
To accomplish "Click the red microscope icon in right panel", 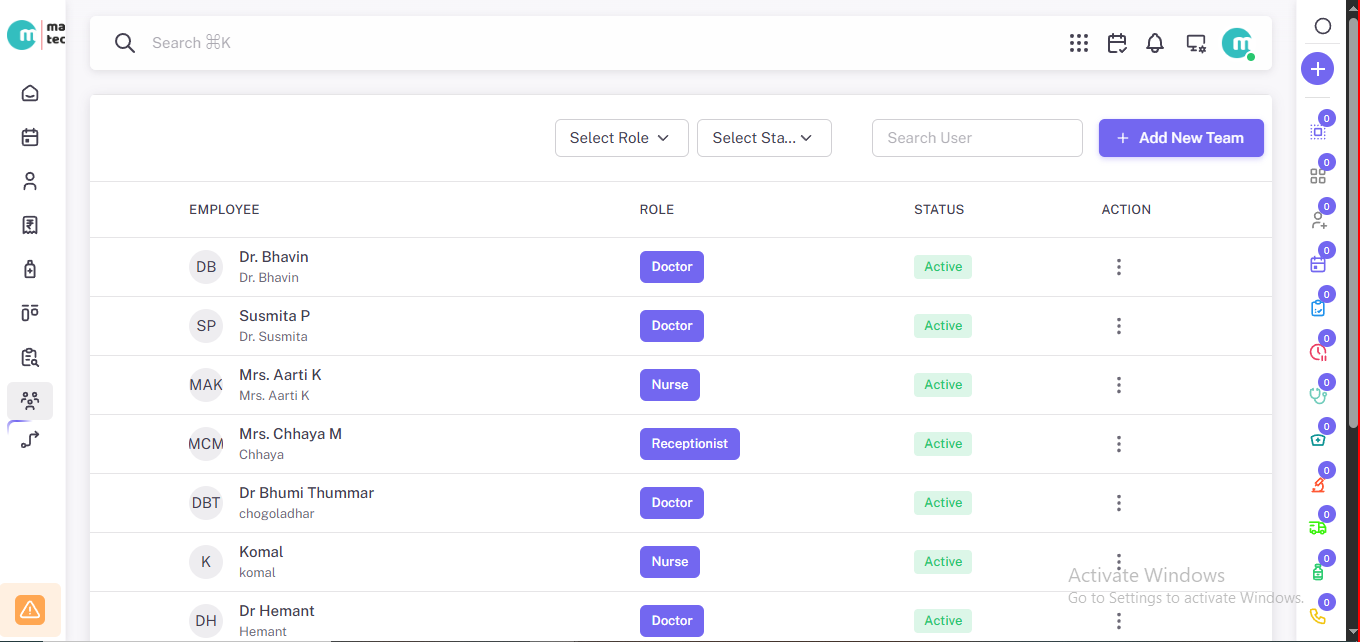I will coord(1318,485).
